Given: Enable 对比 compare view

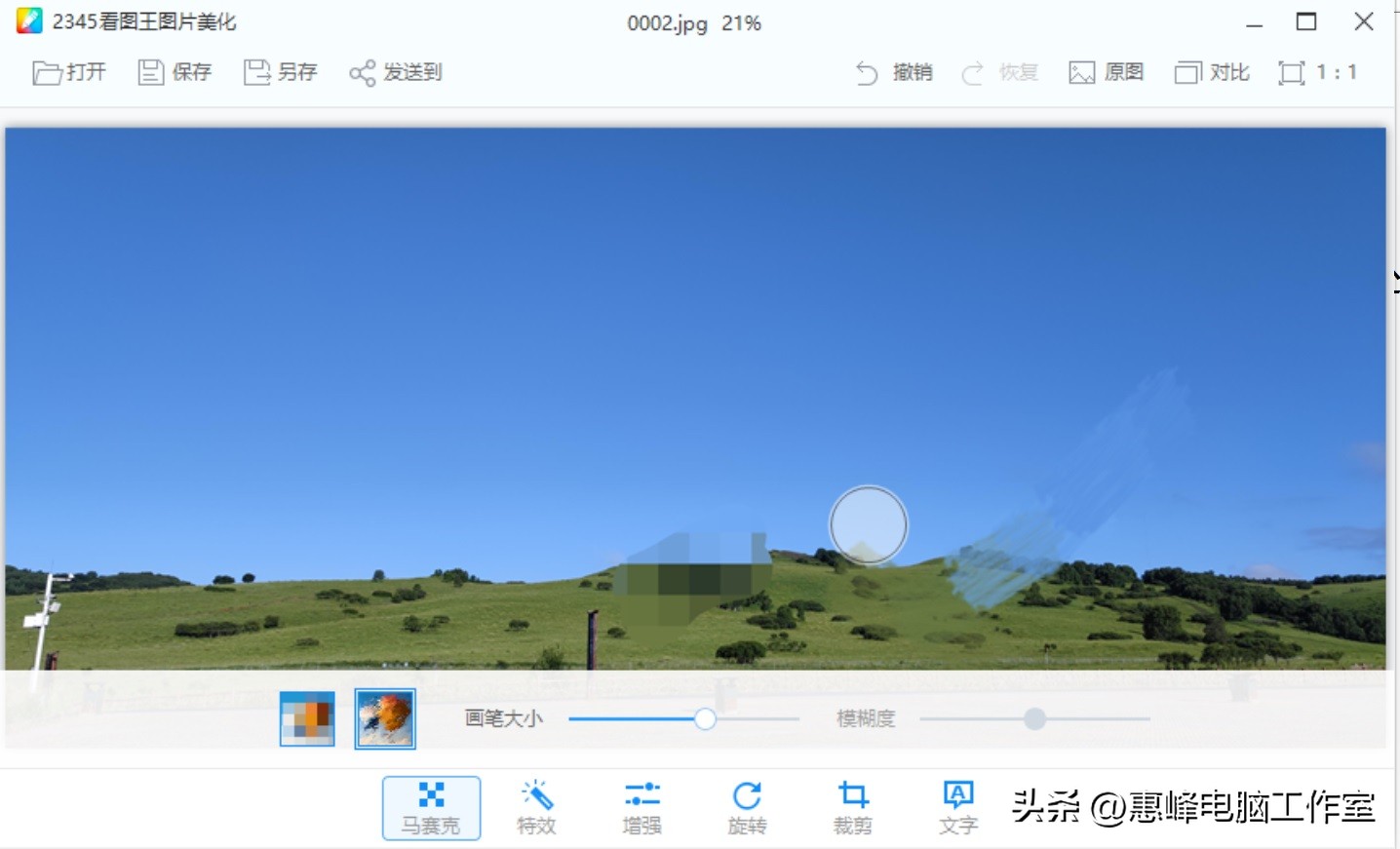Looking at the screenshot, I should pos(1211,71).
